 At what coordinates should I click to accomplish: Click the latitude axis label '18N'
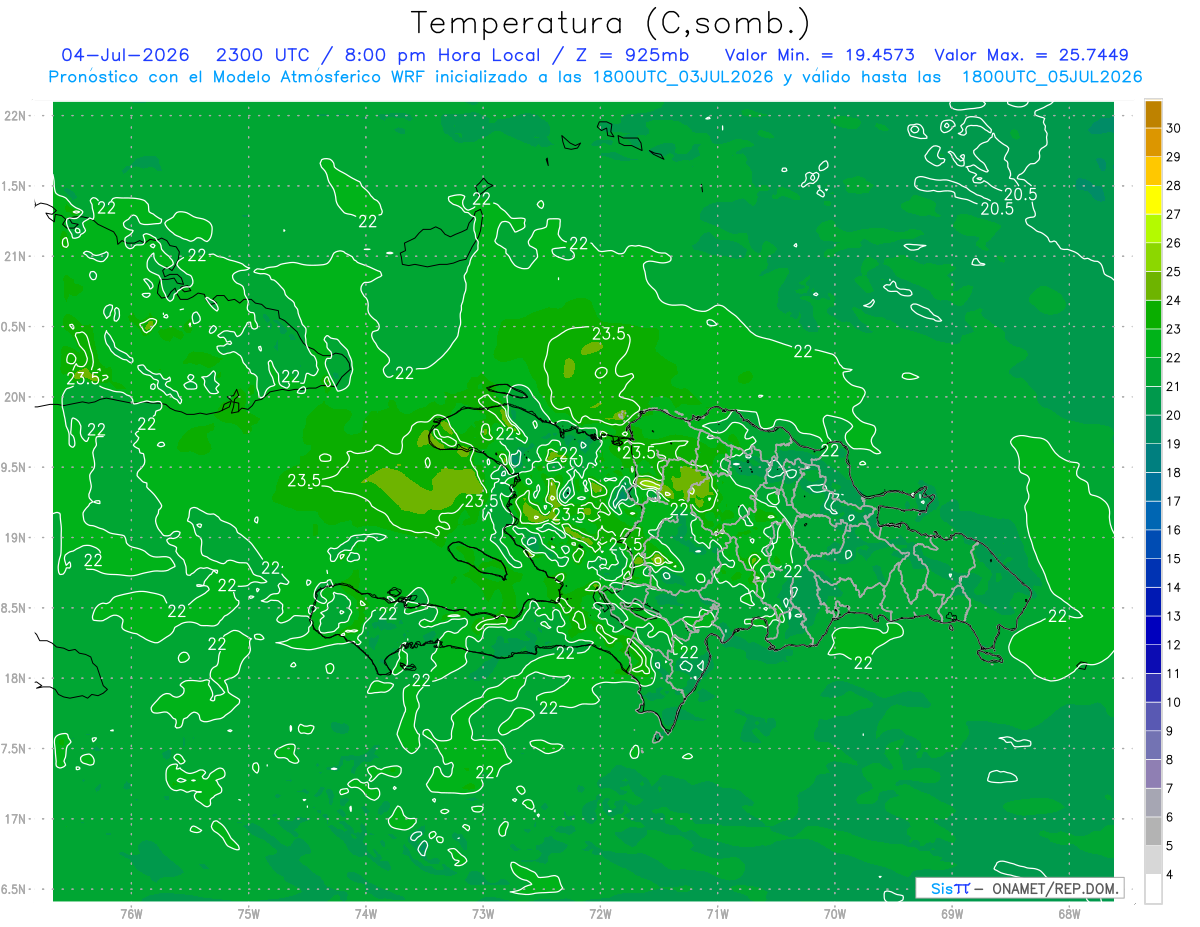click(16, 679)
